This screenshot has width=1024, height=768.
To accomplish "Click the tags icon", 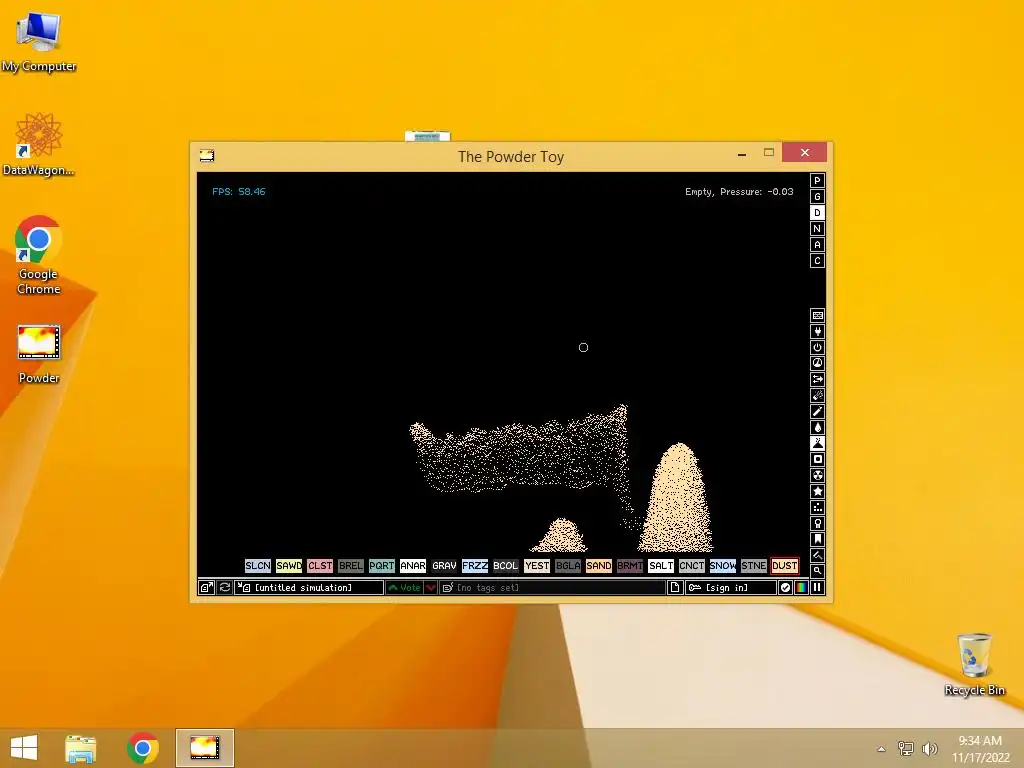I will pyautogui.click(x=448, y=588).
